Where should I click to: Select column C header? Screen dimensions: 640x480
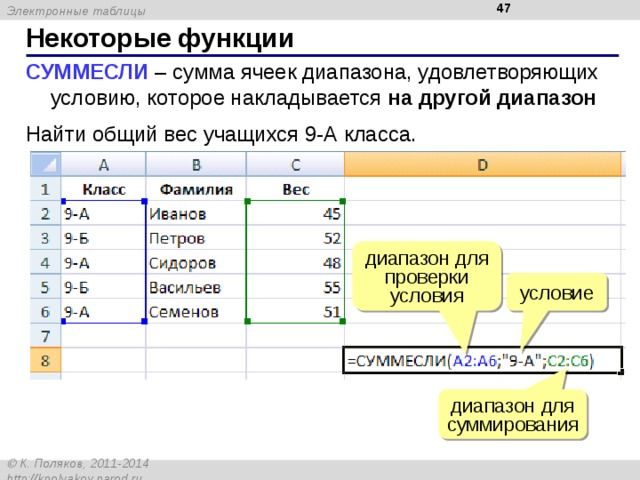(x=295, y=164)
